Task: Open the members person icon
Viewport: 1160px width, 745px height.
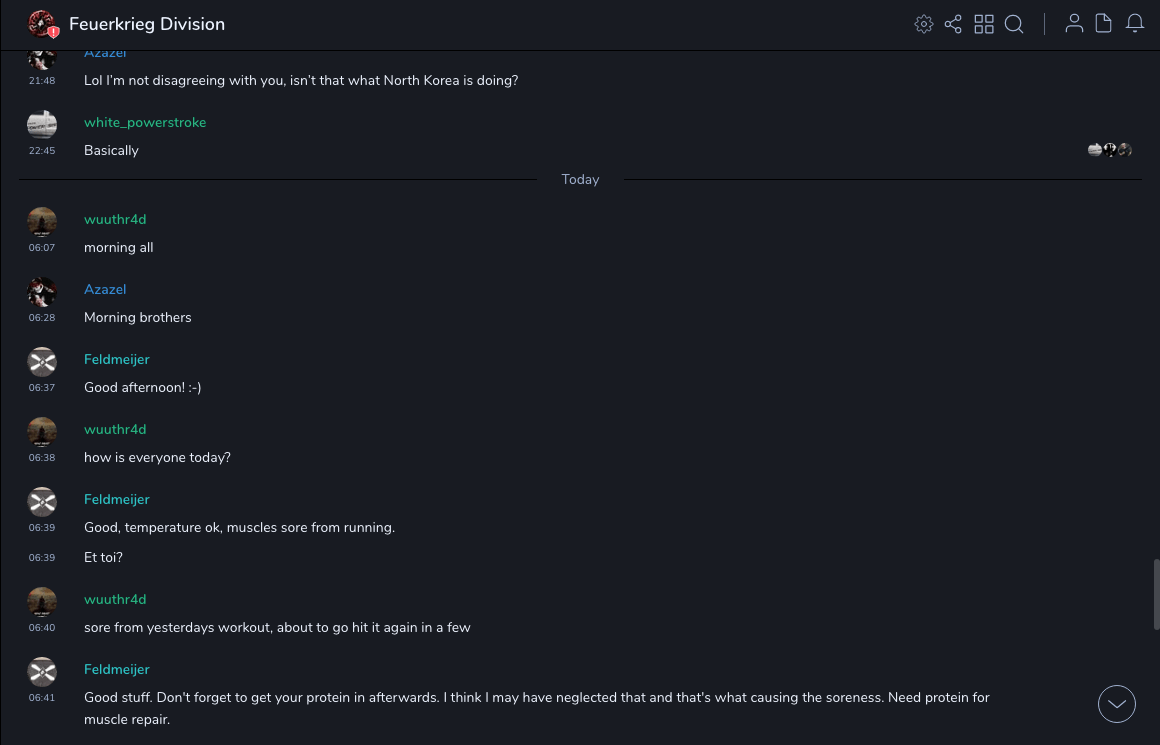Action: 1074,24
